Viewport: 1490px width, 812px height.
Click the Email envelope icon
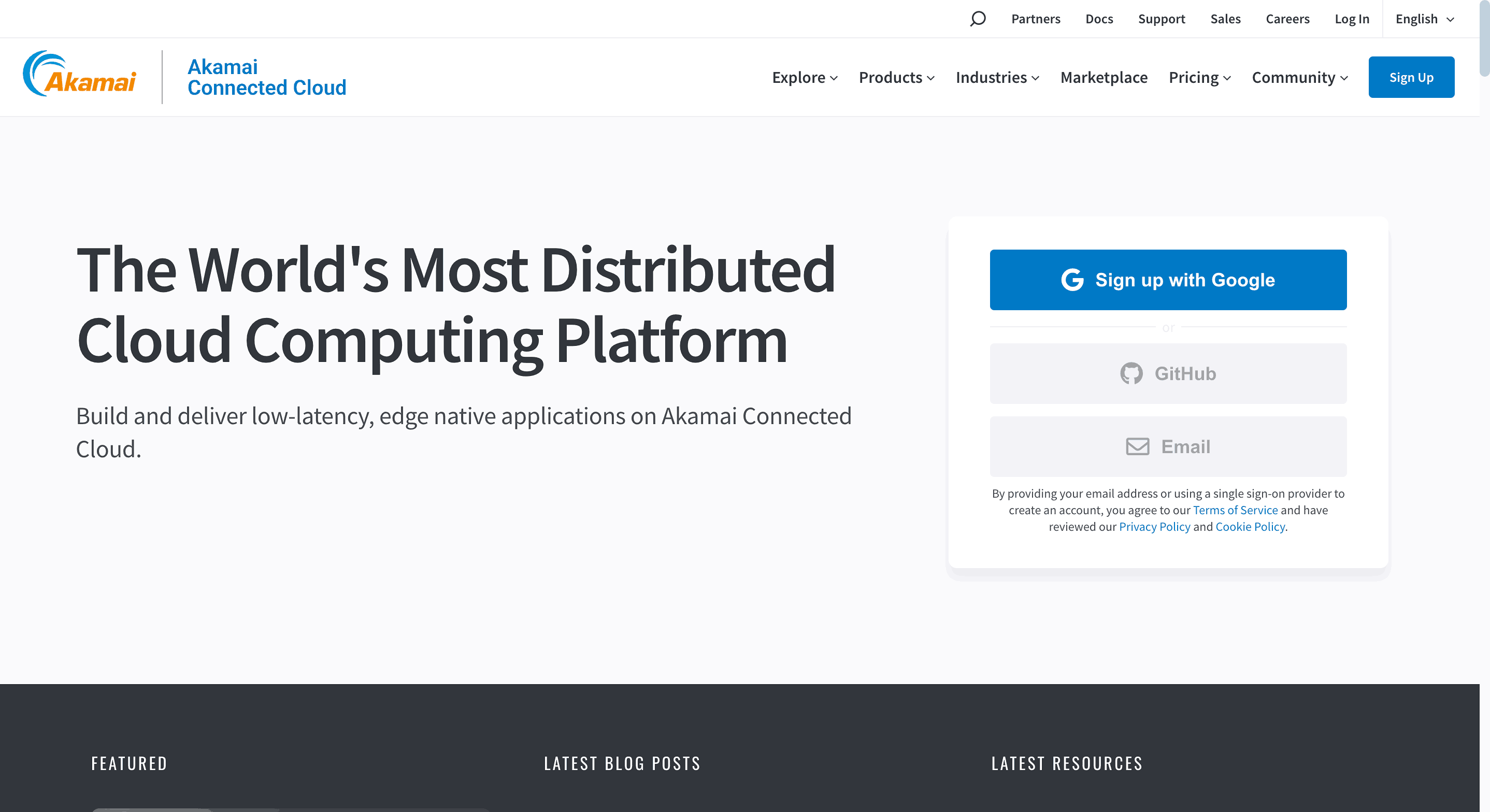pyautogui.click(x=1137, y=446)
